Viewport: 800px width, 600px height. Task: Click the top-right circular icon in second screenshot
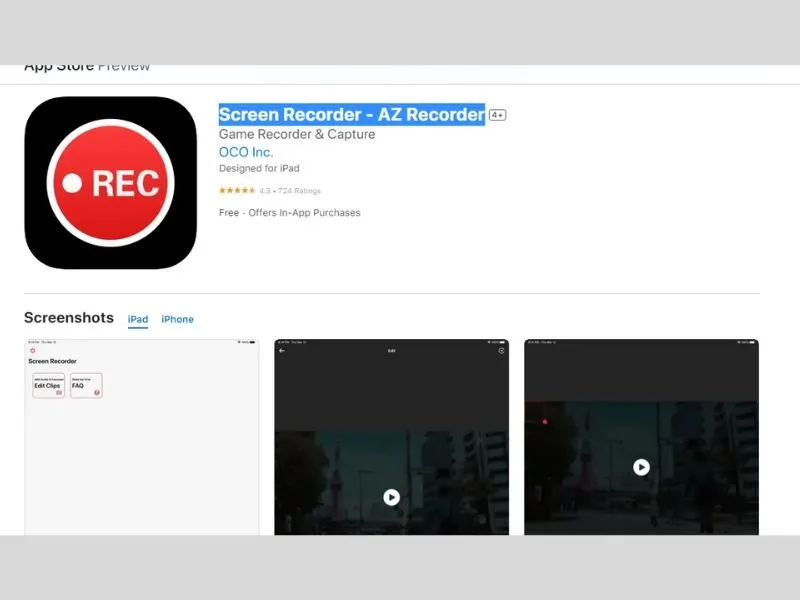click(502, 351)
